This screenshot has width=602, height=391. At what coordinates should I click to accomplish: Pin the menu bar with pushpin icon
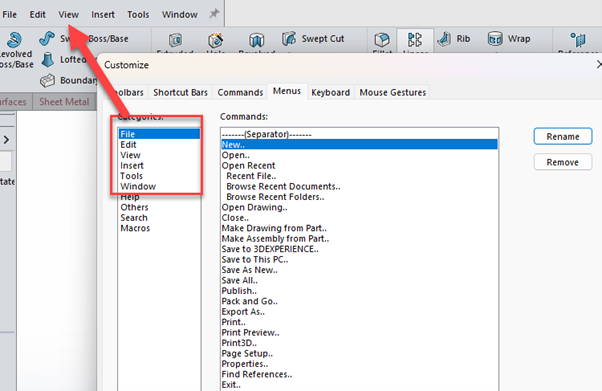[x=214, y=14]
